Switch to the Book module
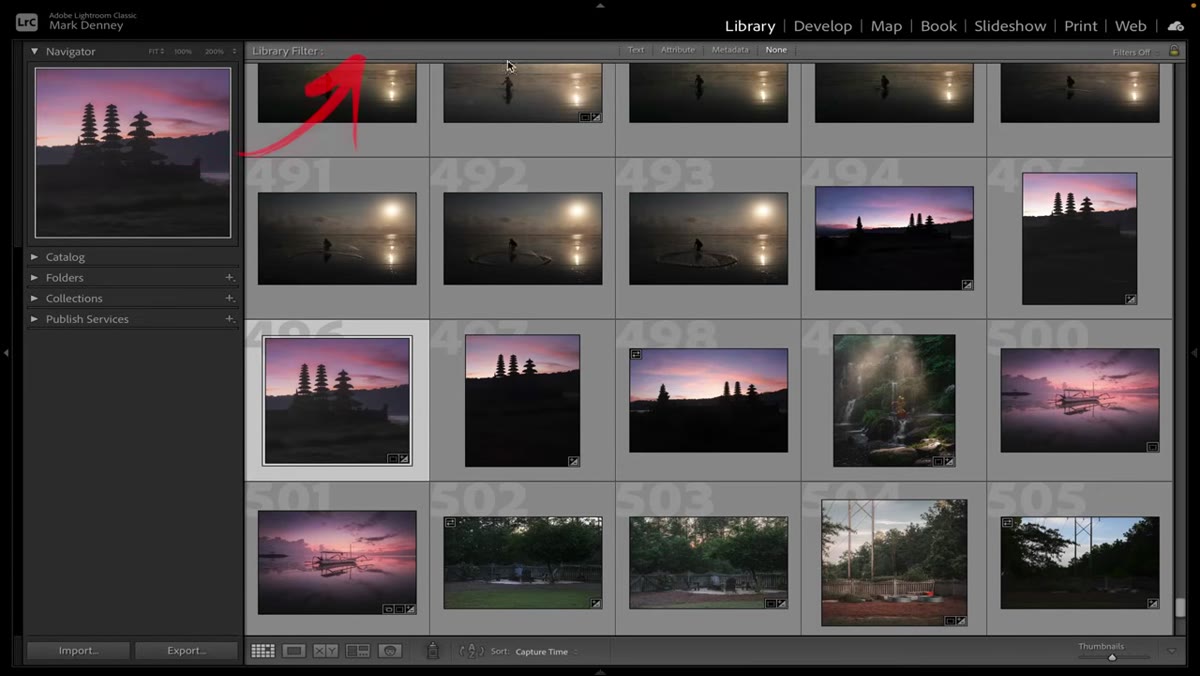1200x676 pixels. pyautogui.click(x=939, y=26)
